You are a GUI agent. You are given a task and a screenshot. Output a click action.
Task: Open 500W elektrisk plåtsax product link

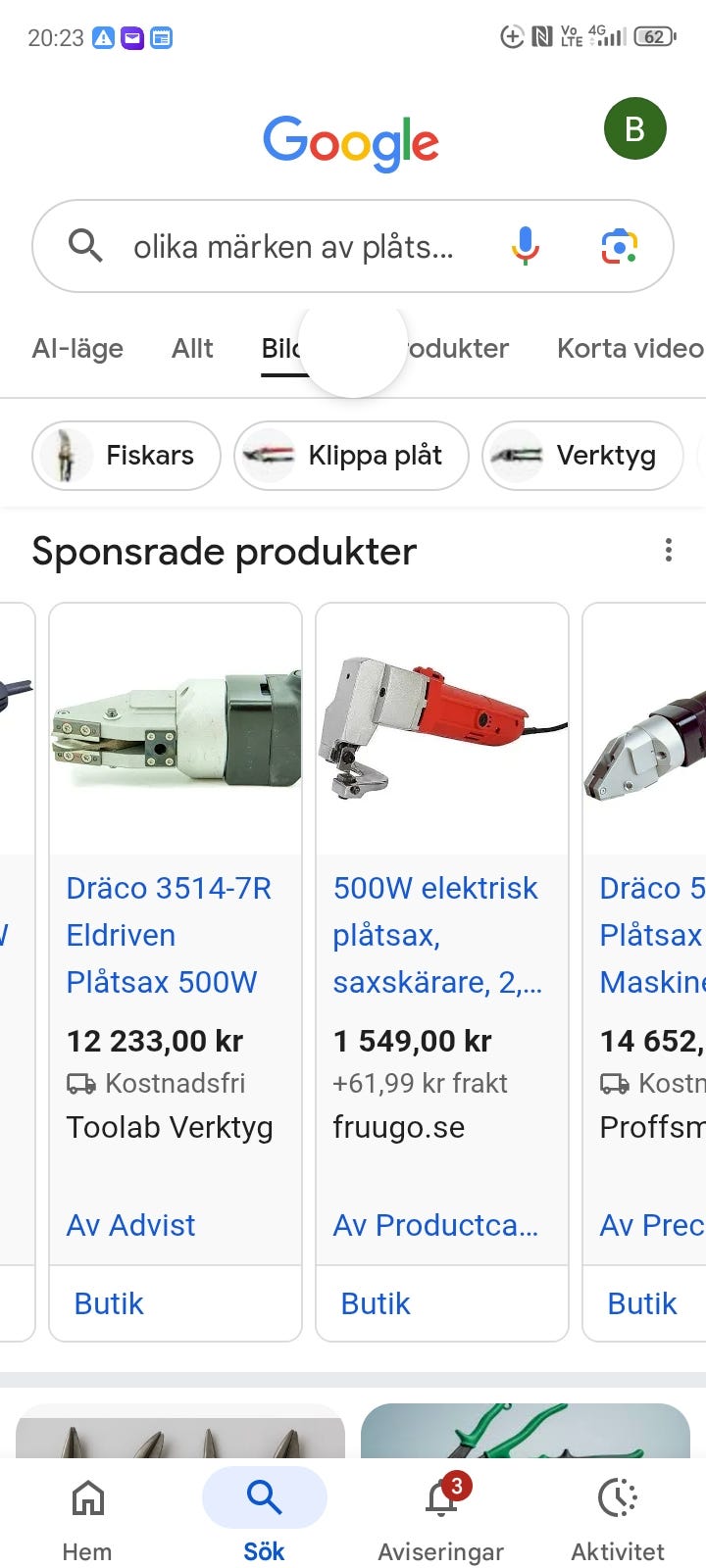(437, 935)
